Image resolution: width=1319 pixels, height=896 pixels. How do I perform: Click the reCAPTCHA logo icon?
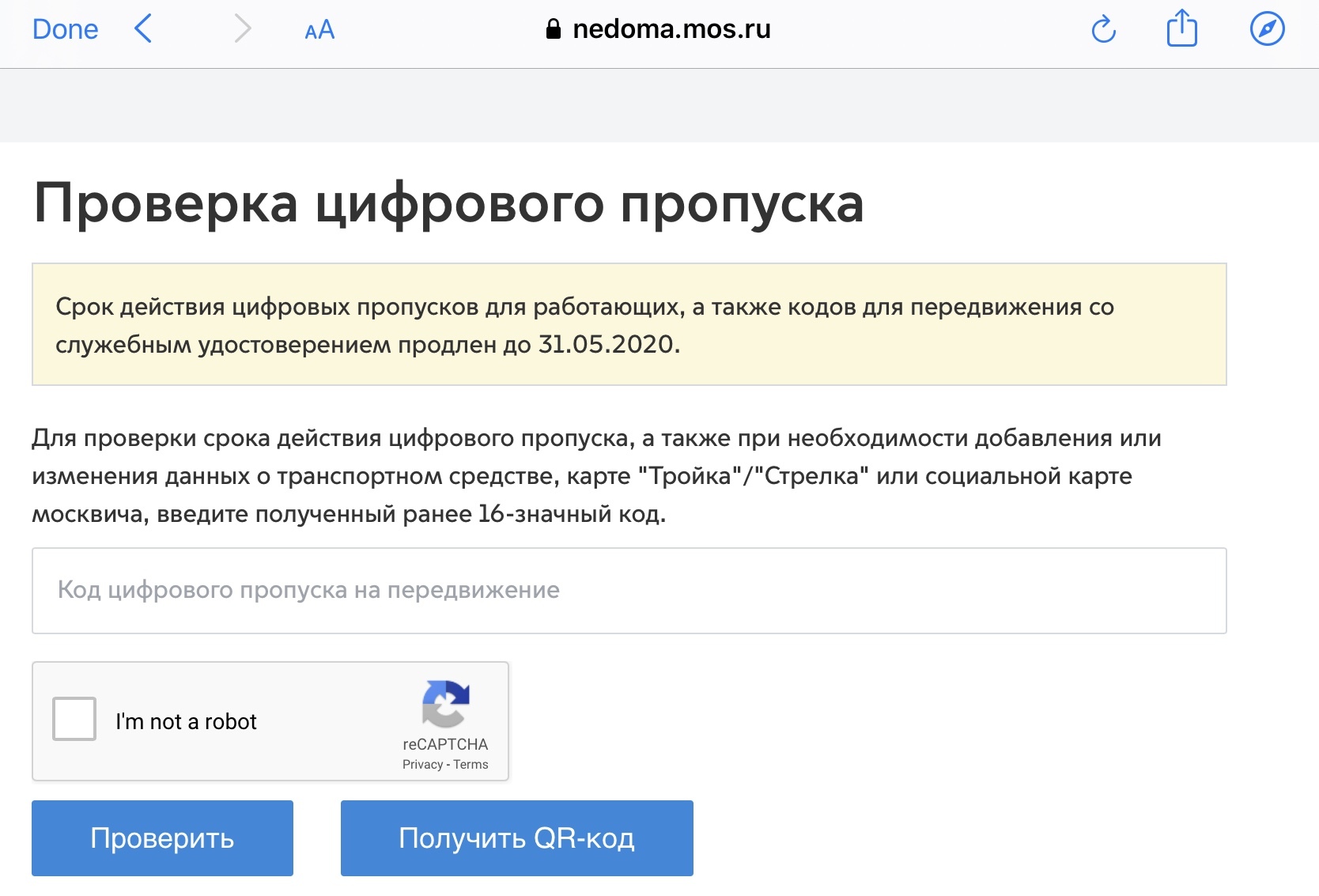pyautogui.click(x=446, y=703)
